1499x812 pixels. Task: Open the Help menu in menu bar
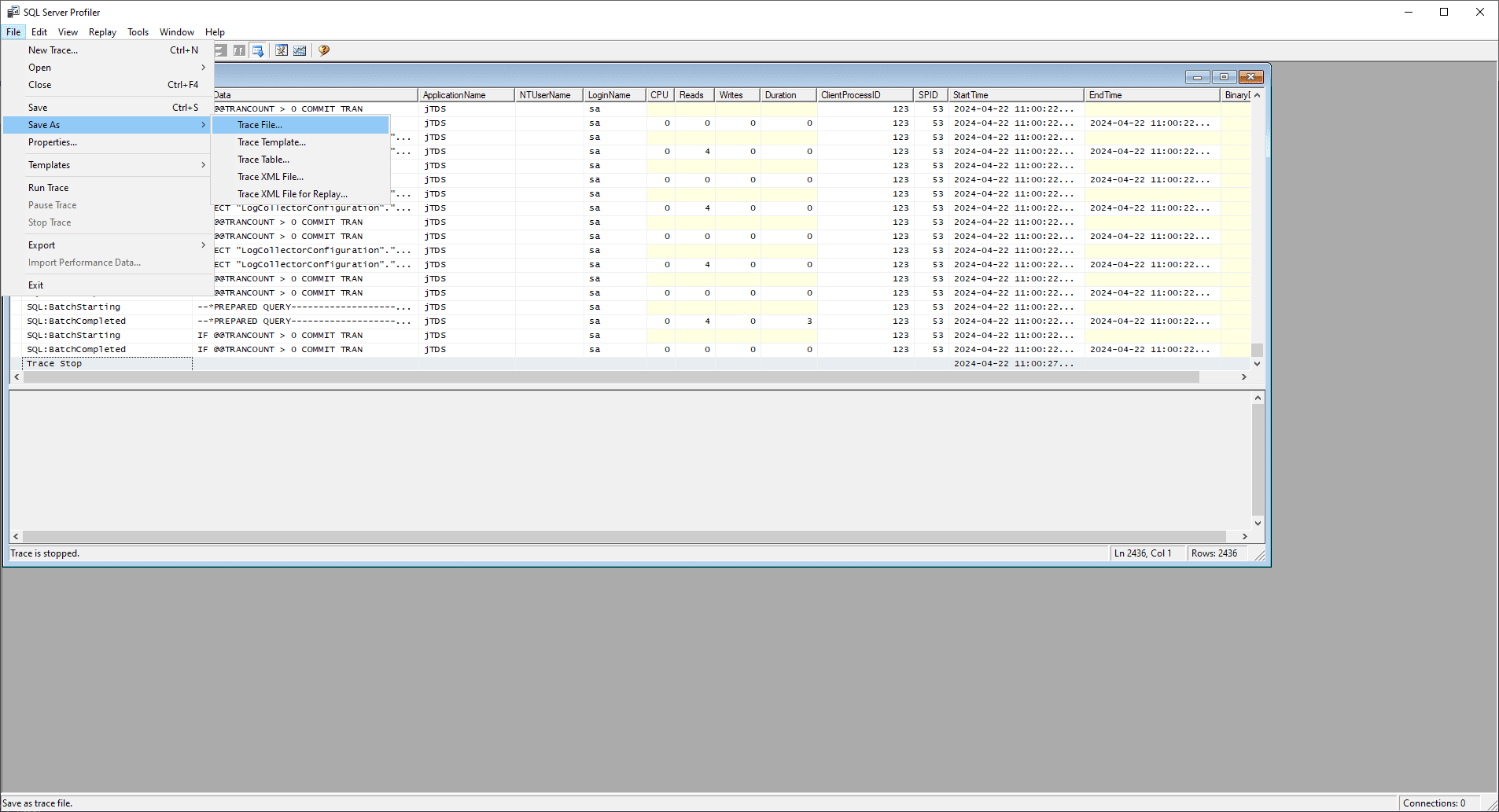coord(215,32)
